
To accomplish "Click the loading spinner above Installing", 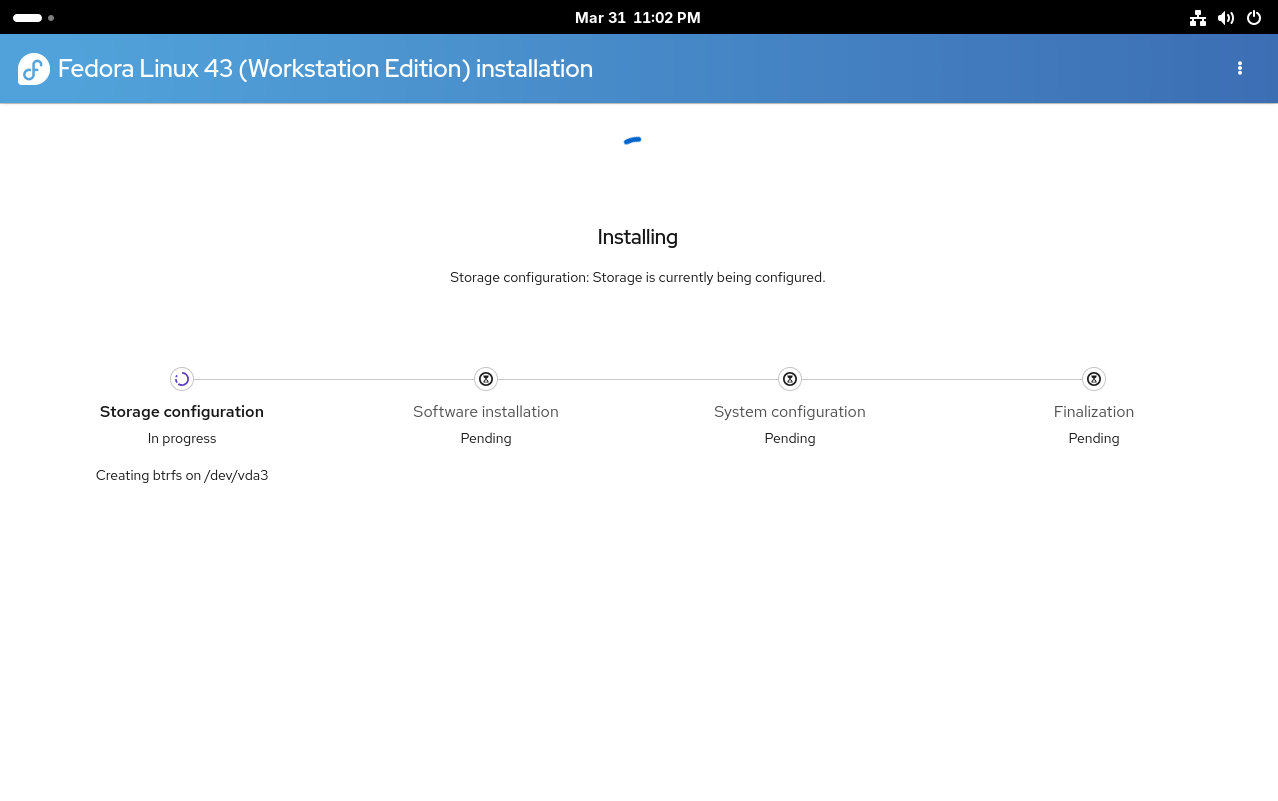I will point(632,141).
